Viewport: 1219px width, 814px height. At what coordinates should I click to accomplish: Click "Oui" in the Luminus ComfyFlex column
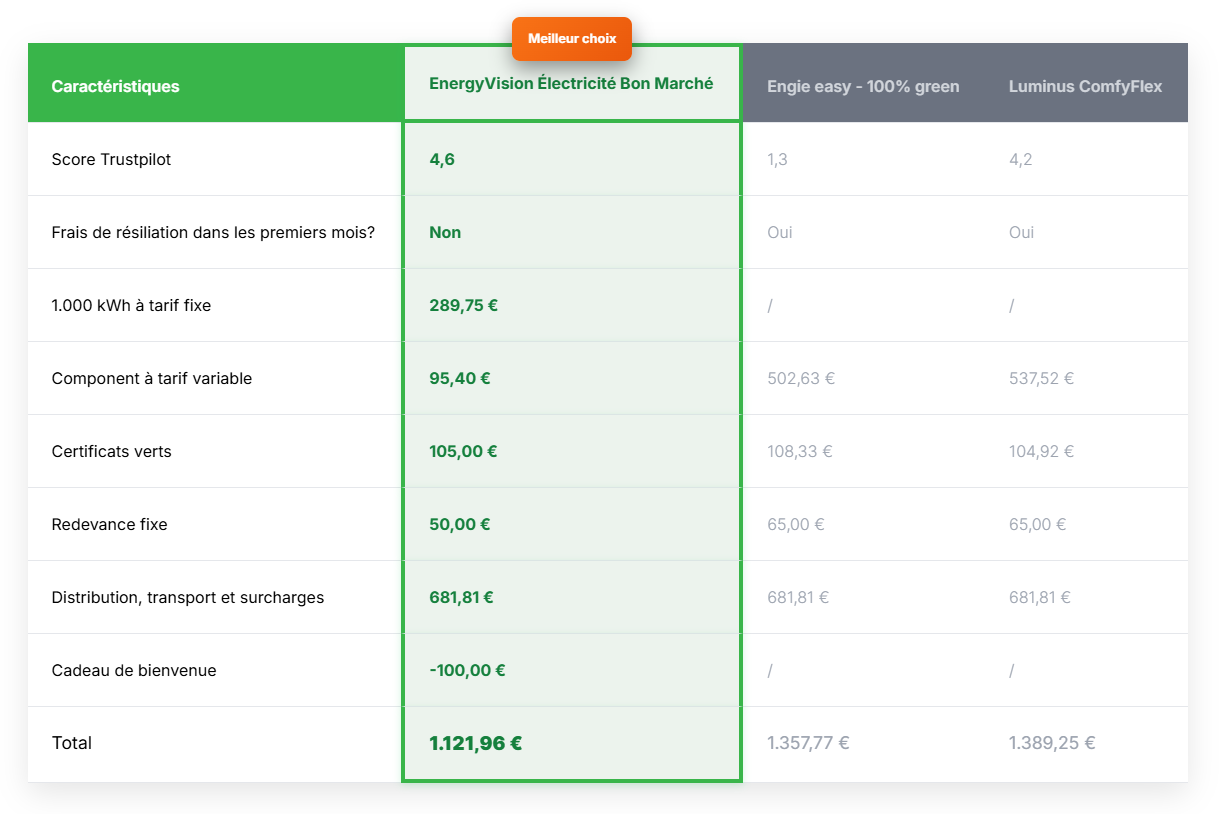[x=1022, y=232]
